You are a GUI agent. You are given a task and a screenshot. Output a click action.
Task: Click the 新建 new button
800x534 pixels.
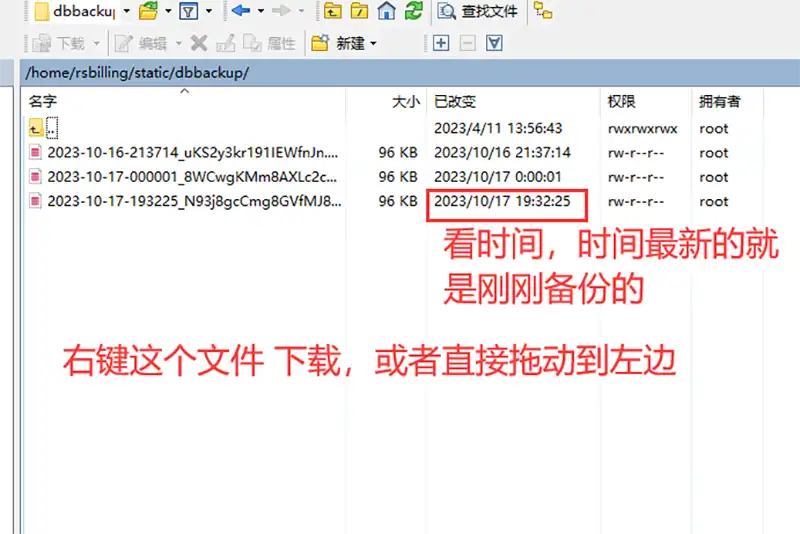pyautogui.click(x=338, y=43)
